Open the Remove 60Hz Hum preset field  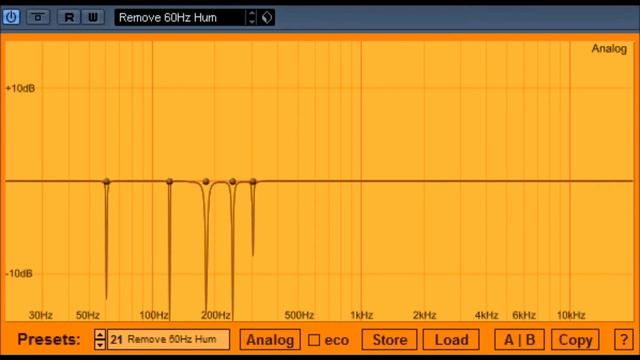click(180, 18)
